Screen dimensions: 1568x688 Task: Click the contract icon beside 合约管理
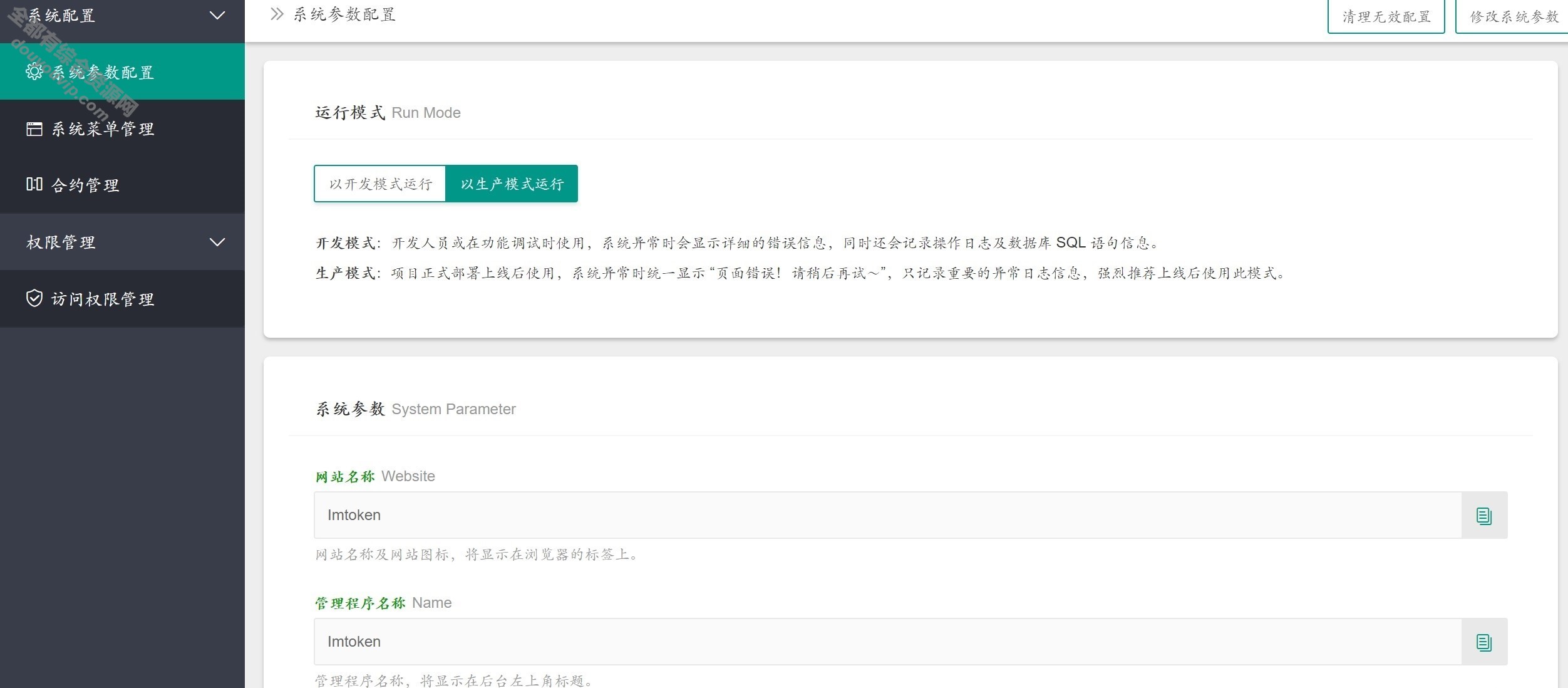coord(34,184)
